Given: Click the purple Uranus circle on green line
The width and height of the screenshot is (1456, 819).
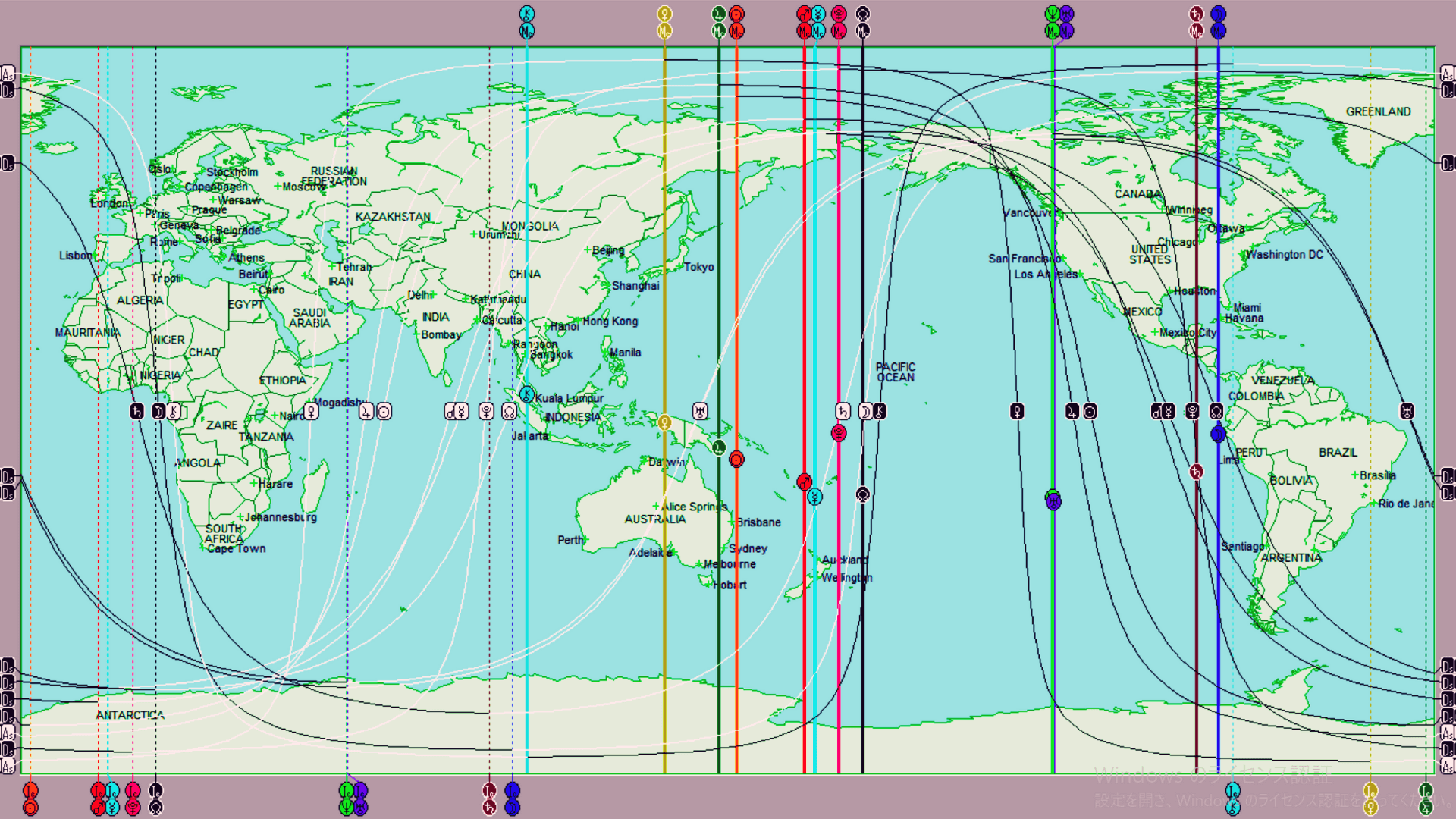Looking at the screenshot, I should [1053, 500].
